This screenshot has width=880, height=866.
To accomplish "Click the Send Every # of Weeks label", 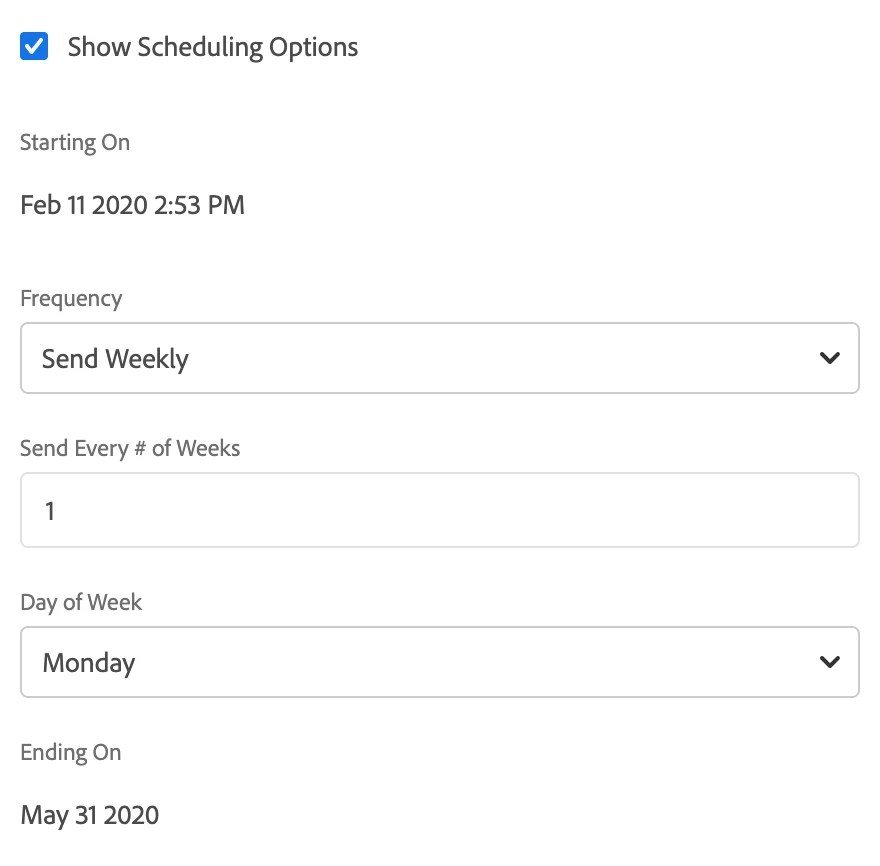I will tap(130, 448).
